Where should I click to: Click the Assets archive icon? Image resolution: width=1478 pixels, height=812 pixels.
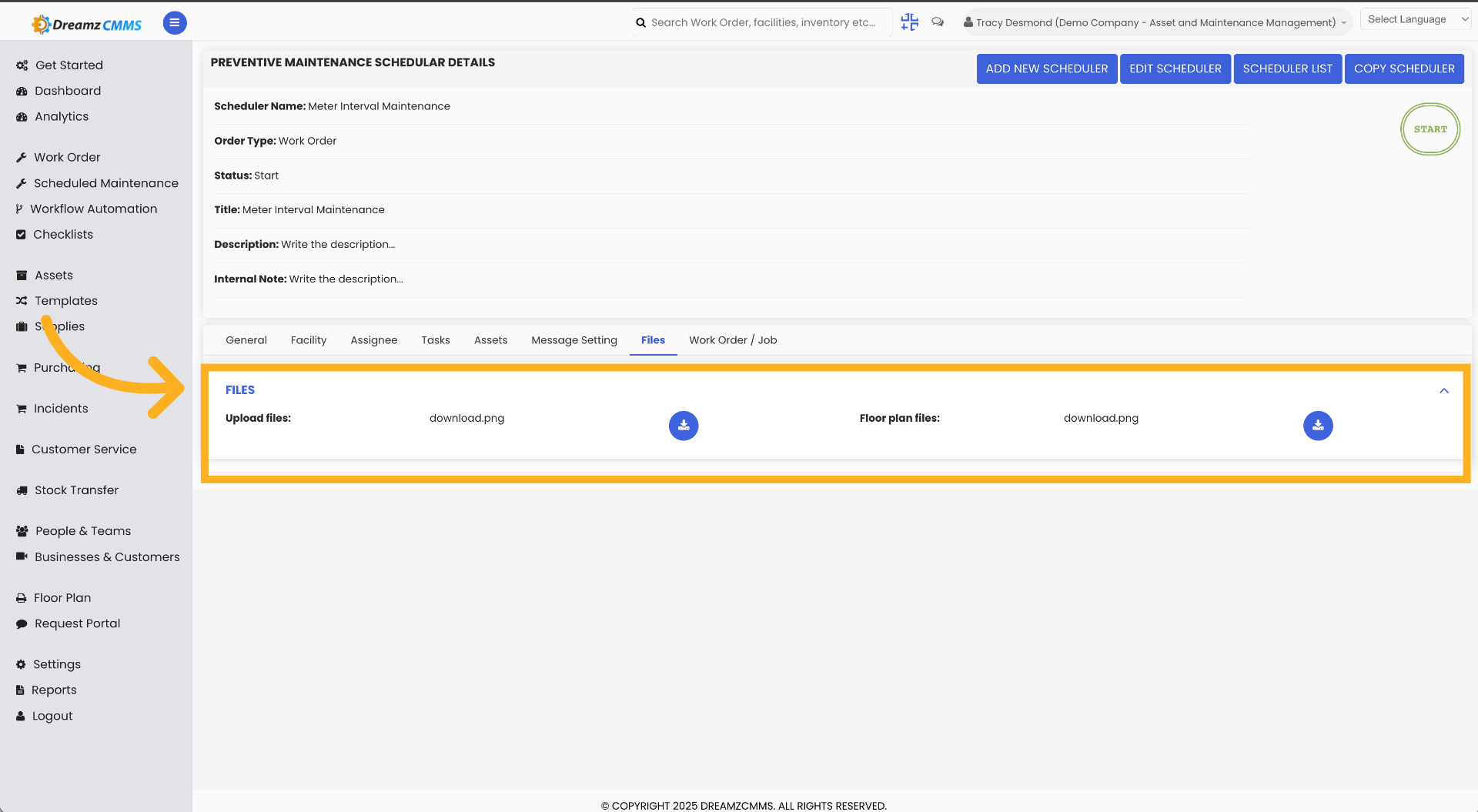coord(22,276)
